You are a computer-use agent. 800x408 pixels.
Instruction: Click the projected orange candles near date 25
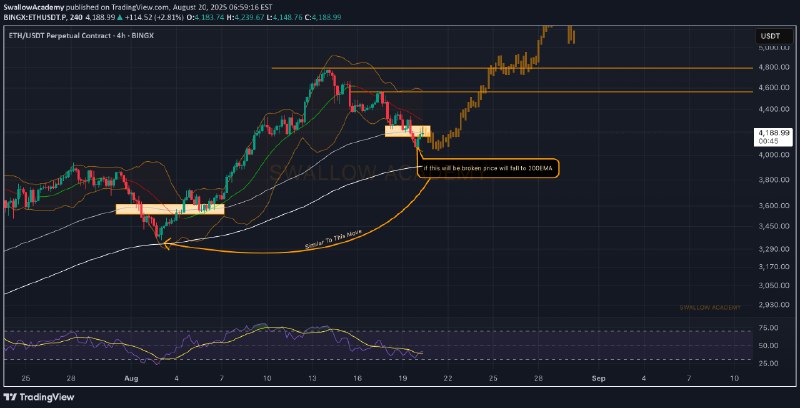[492, 71]
